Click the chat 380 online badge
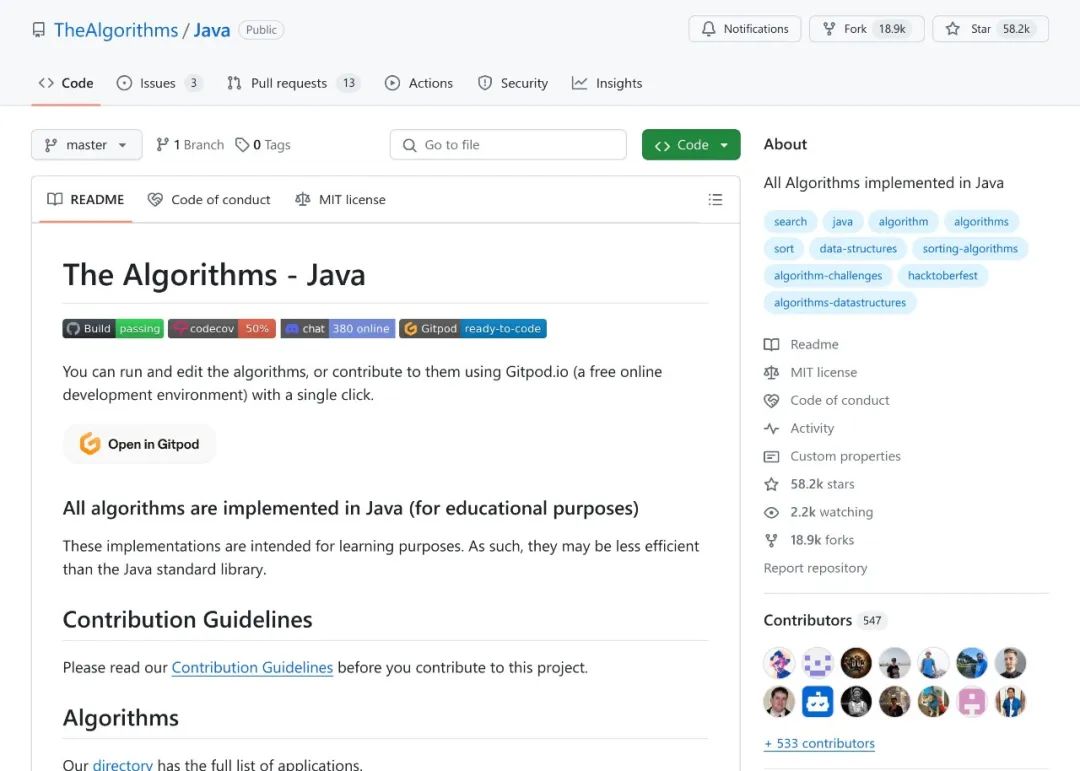 coord(338,329)
